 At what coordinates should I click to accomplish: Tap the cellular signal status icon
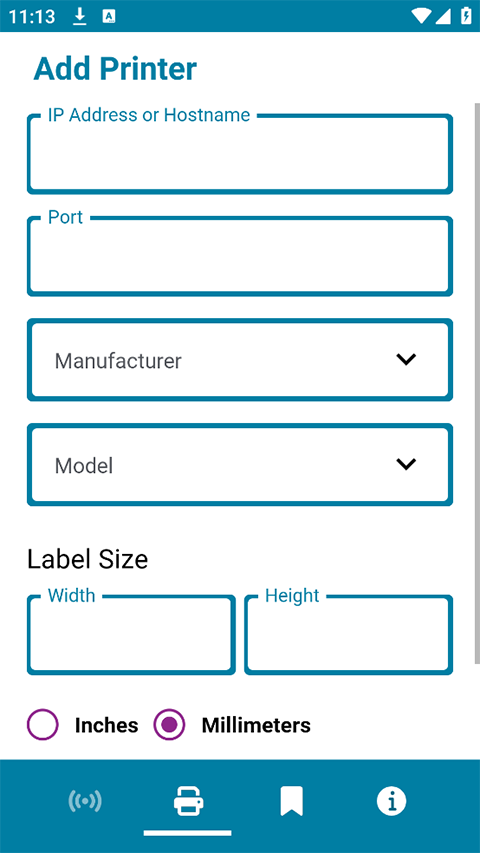(x=443, y=16)
